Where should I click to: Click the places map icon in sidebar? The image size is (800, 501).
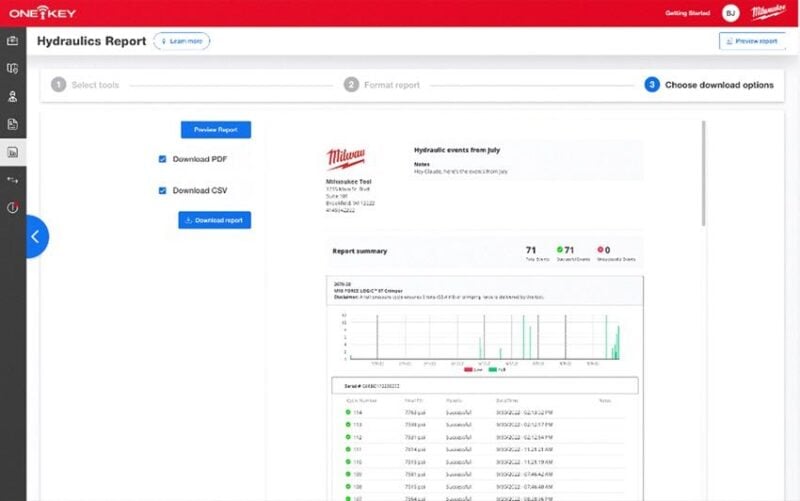pos(13,69)
